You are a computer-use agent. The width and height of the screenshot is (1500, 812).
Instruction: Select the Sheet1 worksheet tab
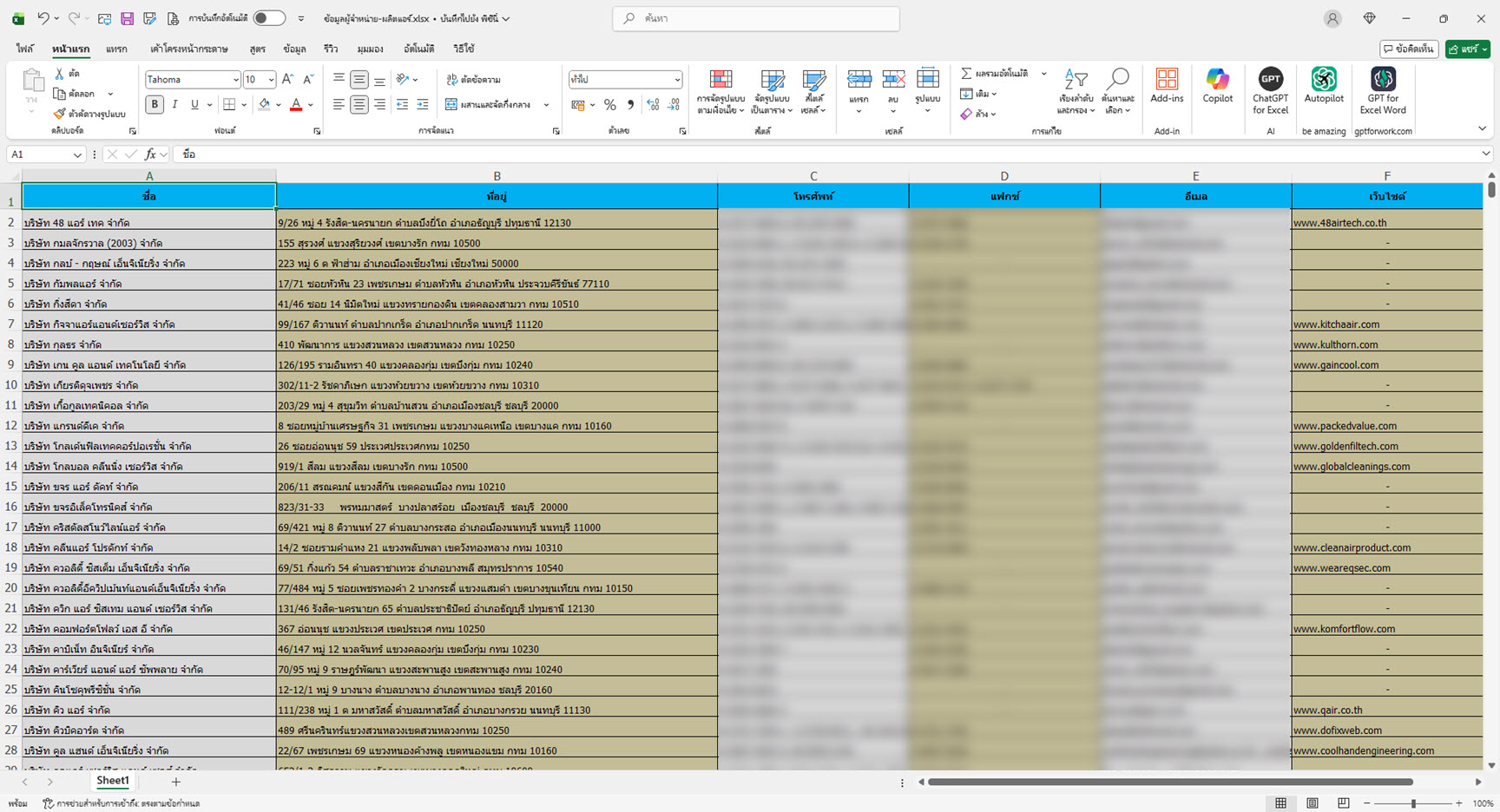[113, 781]
